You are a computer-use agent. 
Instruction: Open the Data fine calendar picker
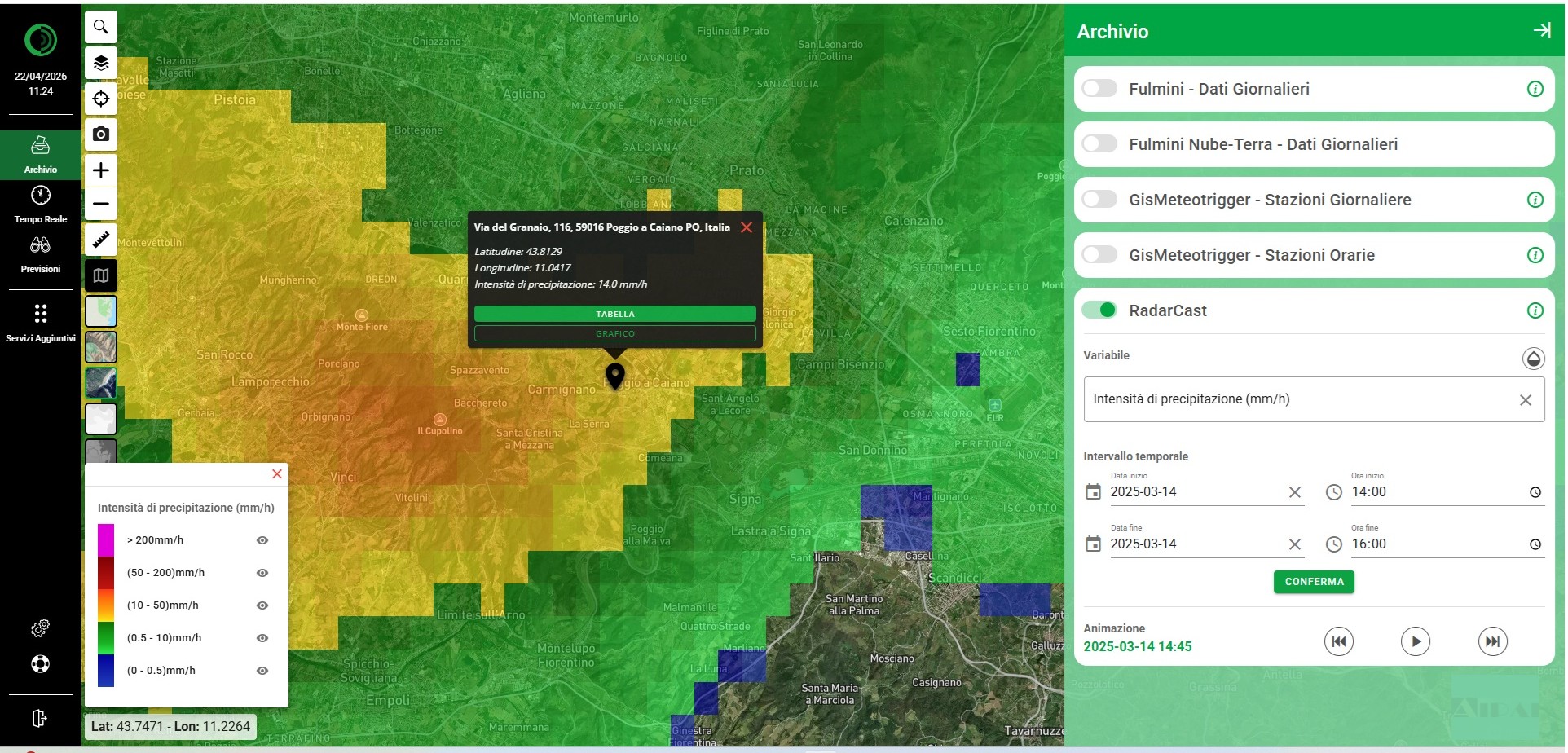pyautogui.click(x=1093, y=544)
